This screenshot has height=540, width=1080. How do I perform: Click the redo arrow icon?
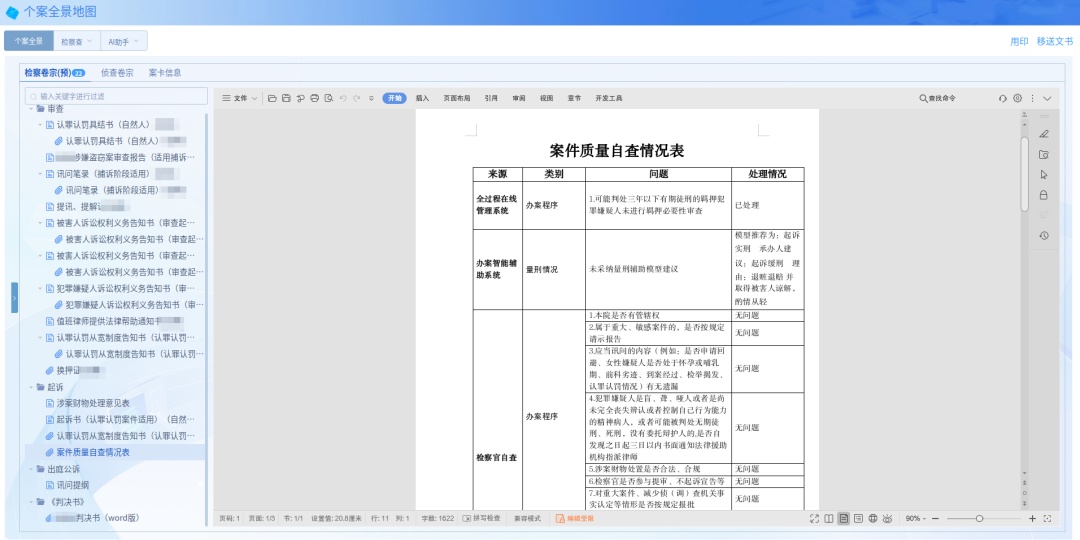pos(357,98)
